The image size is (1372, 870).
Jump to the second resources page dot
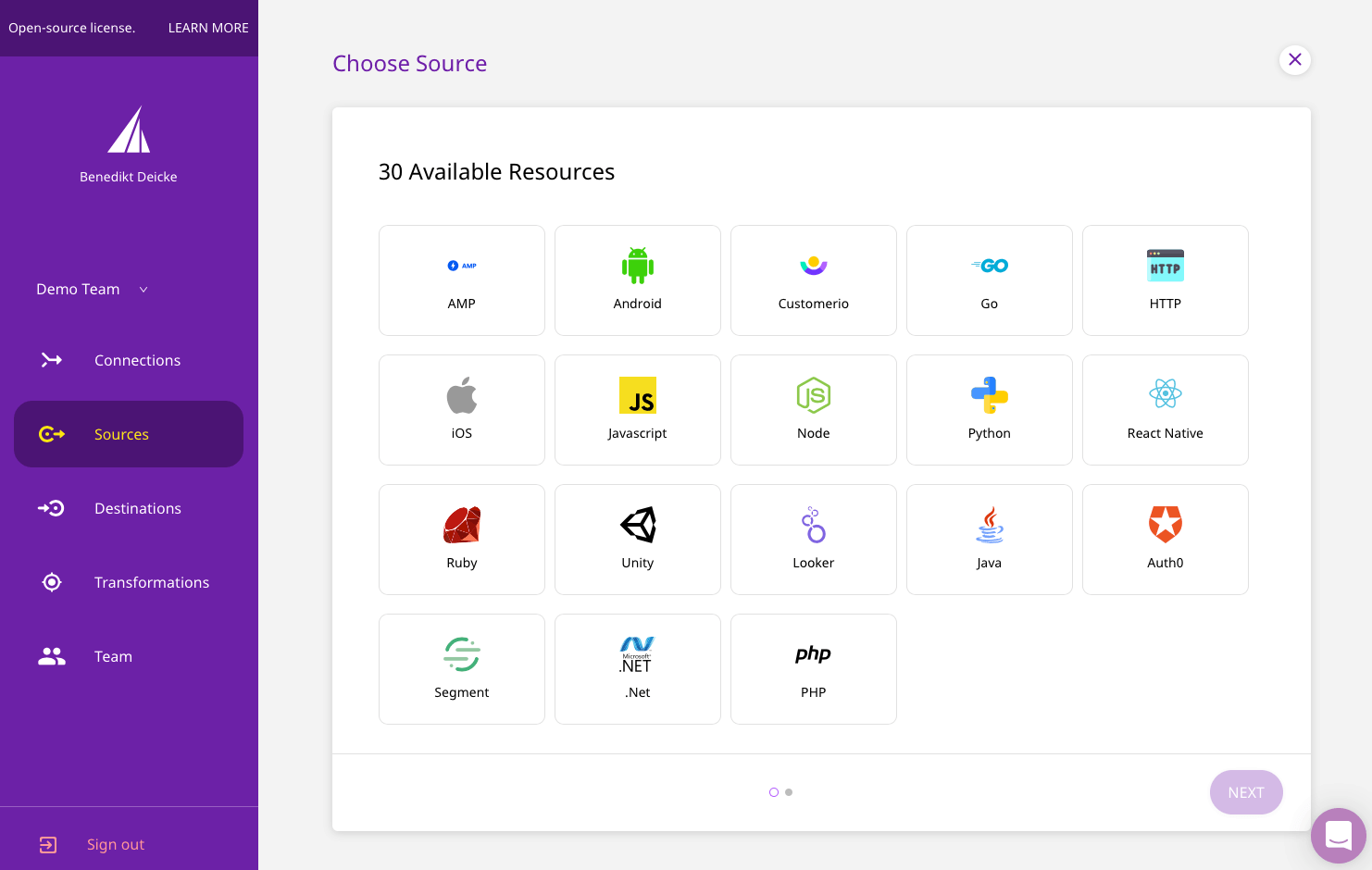click(x=788, y=792)
